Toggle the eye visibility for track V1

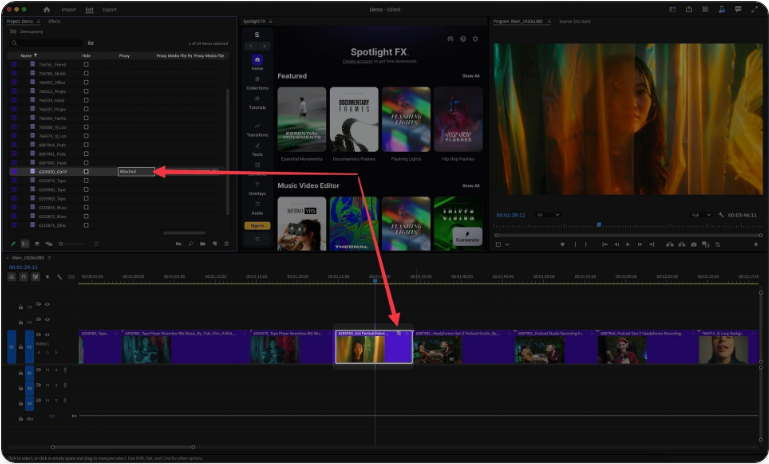click(47, 335)
